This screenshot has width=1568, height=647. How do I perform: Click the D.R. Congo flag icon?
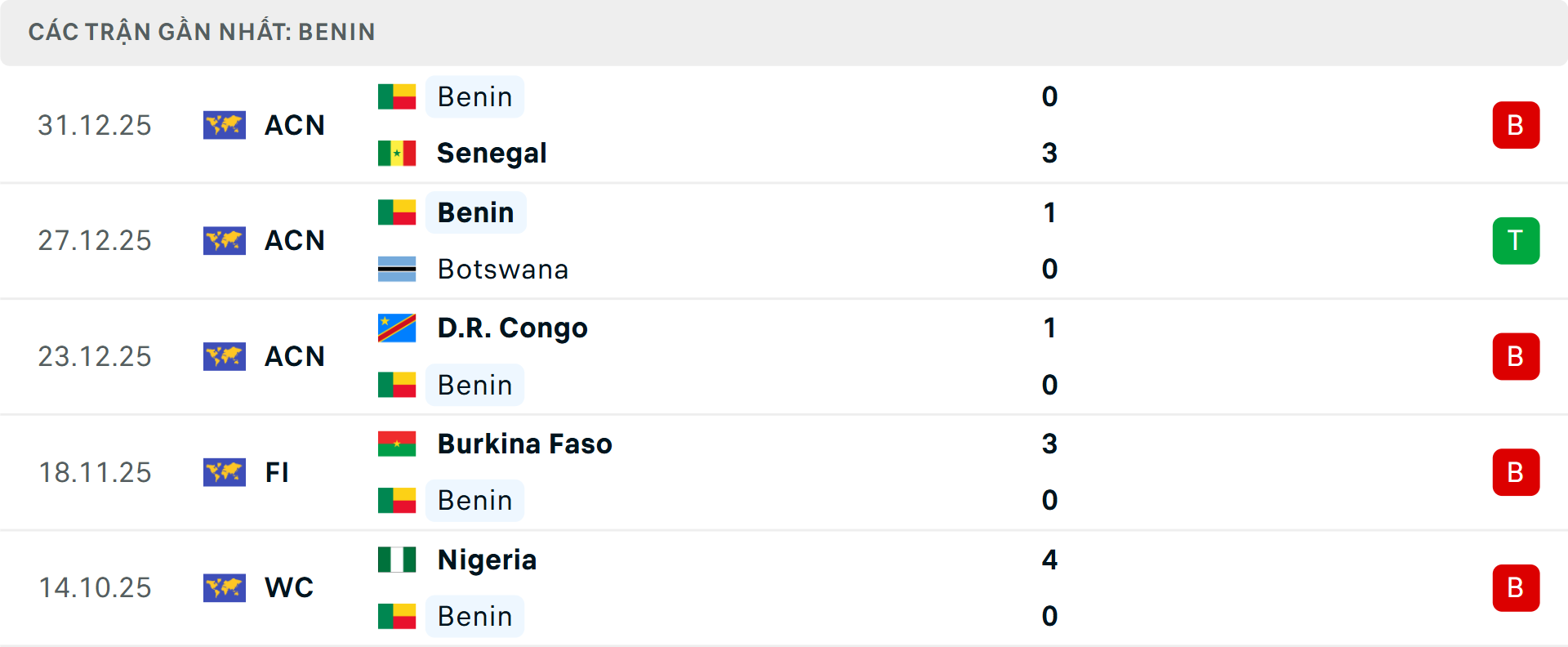(397, 328)
